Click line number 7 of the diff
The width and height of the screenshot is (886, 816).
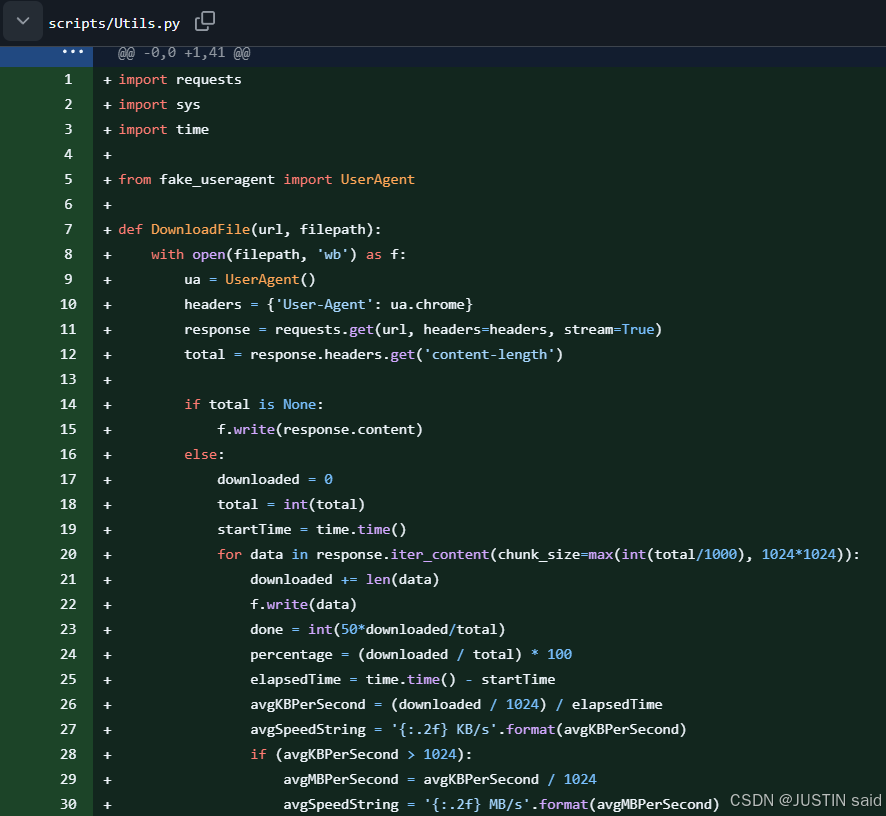[68, 229]
